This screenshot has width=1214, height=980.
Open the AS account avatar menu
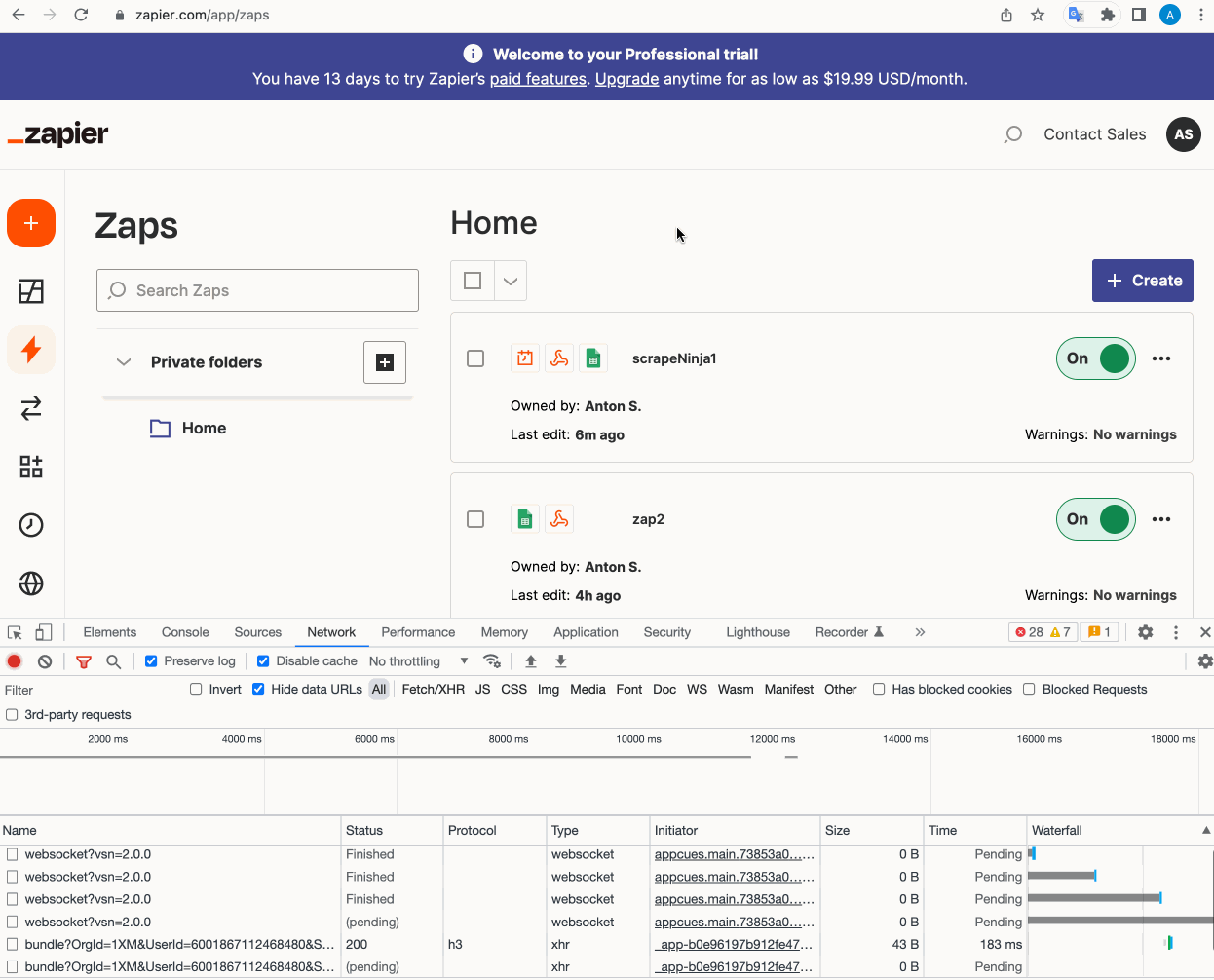[x=1184, y=134]
